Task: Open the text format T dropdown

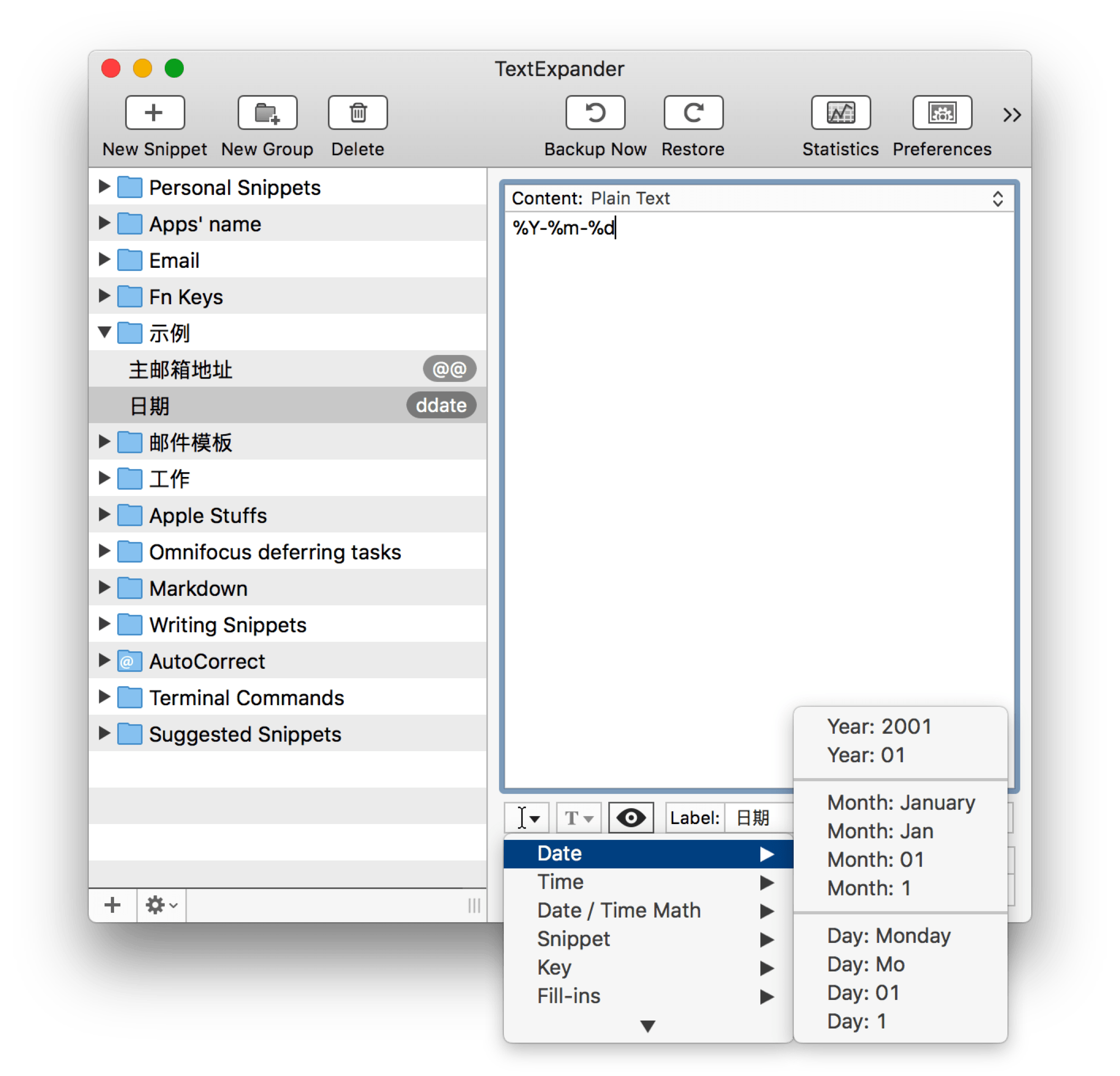Action: [x=578, y=818]
